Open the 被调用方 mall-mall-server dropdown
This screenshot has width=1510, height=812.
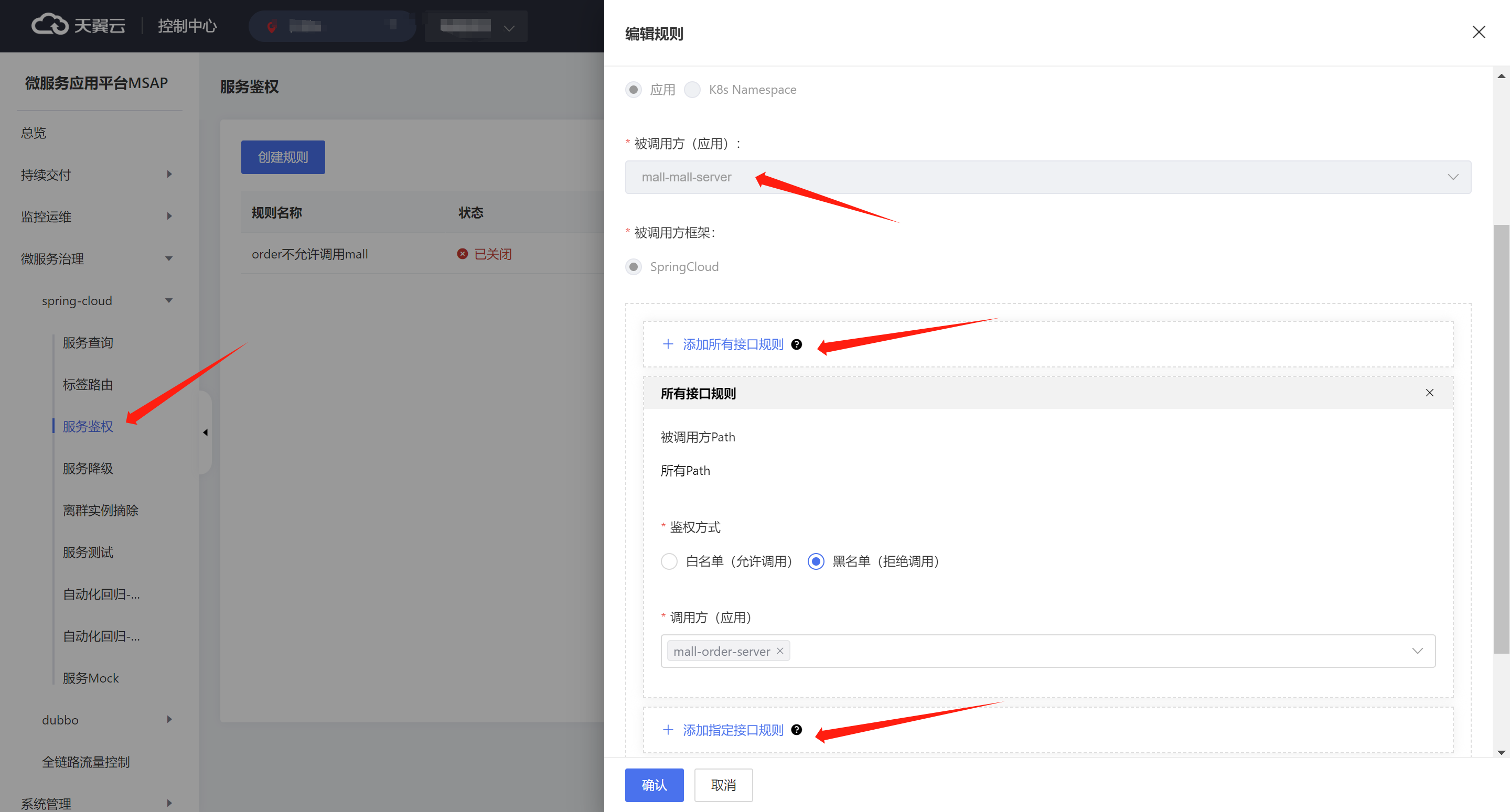[1047, 177]
